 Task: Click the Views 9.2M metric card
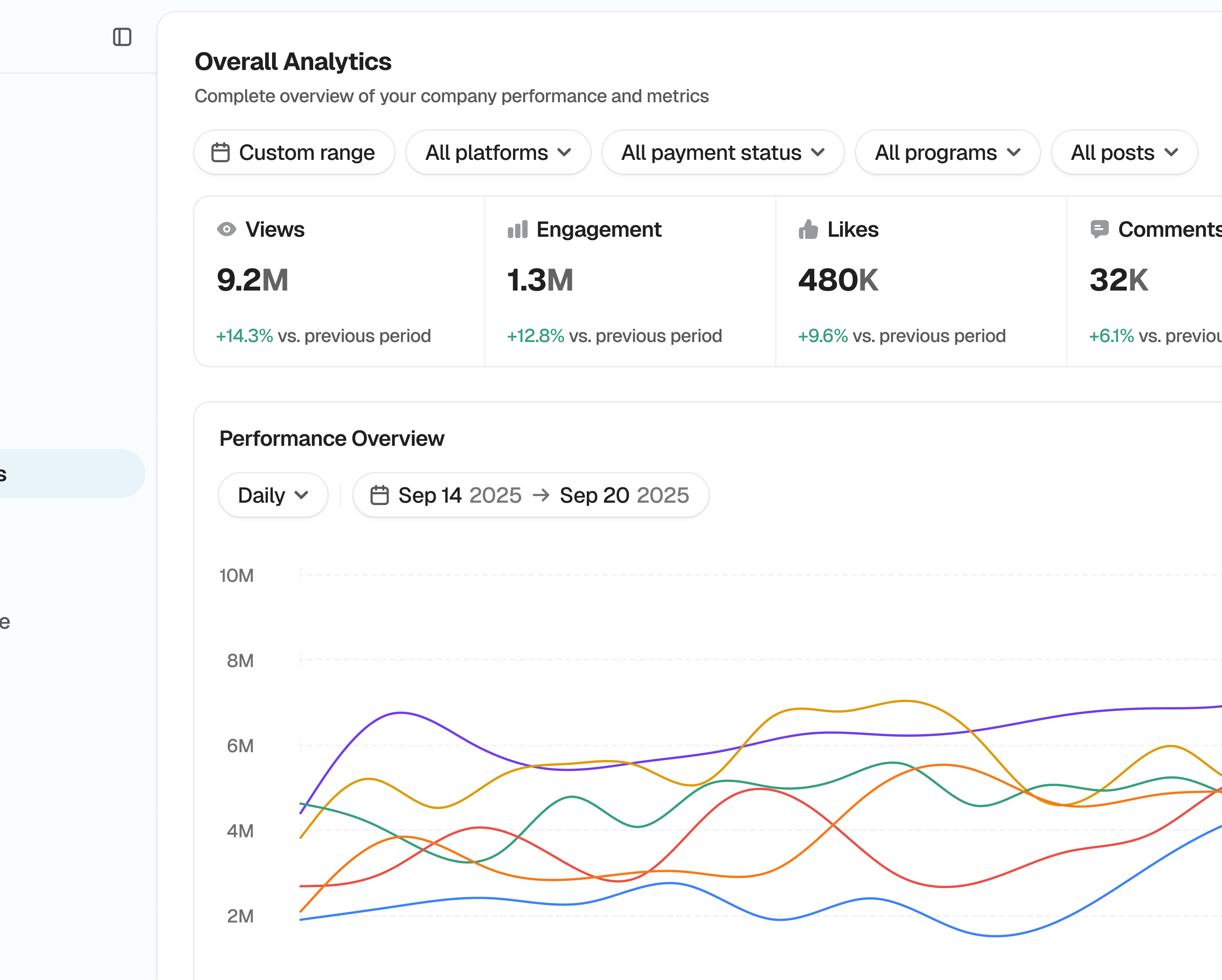click(x=339, y=282)
